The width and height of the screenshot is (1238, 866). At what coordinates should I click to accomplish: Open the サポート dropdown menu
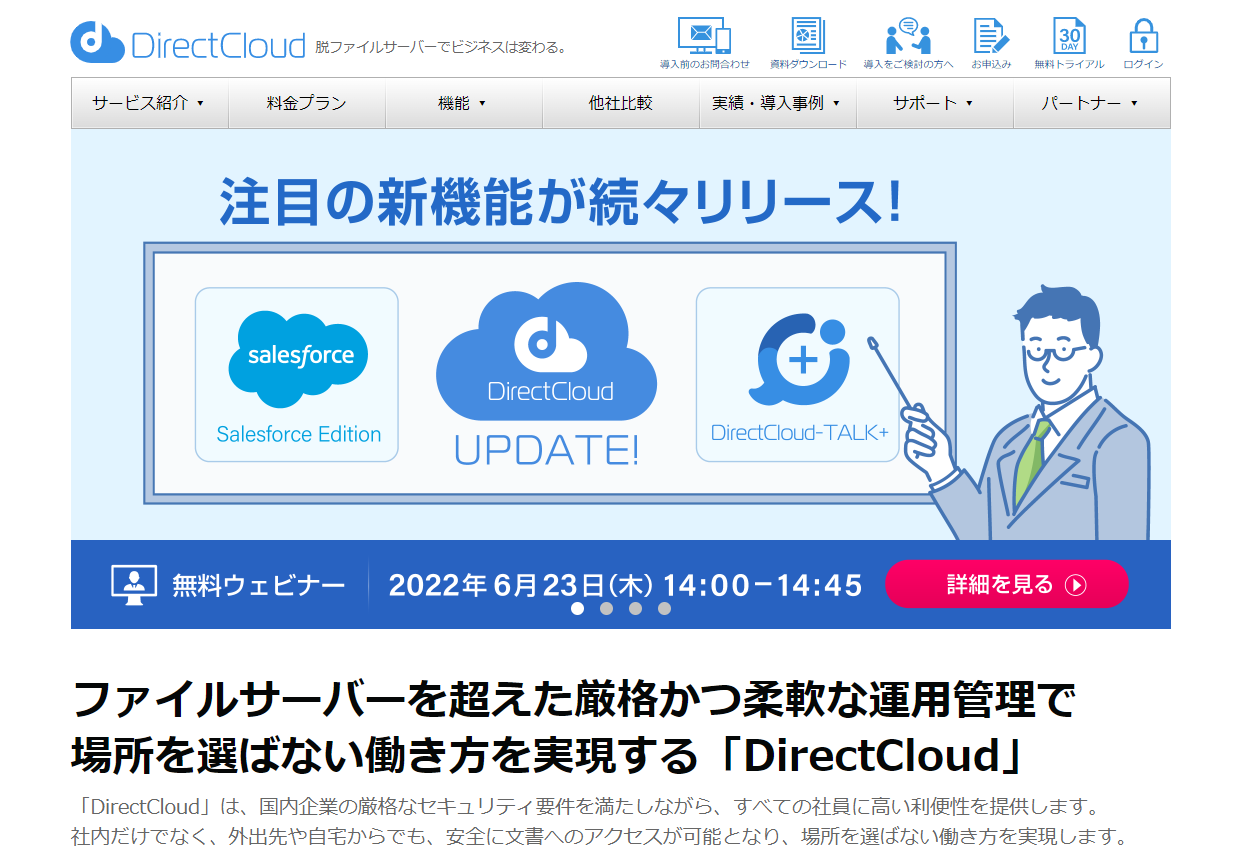(x=934, y=103)
